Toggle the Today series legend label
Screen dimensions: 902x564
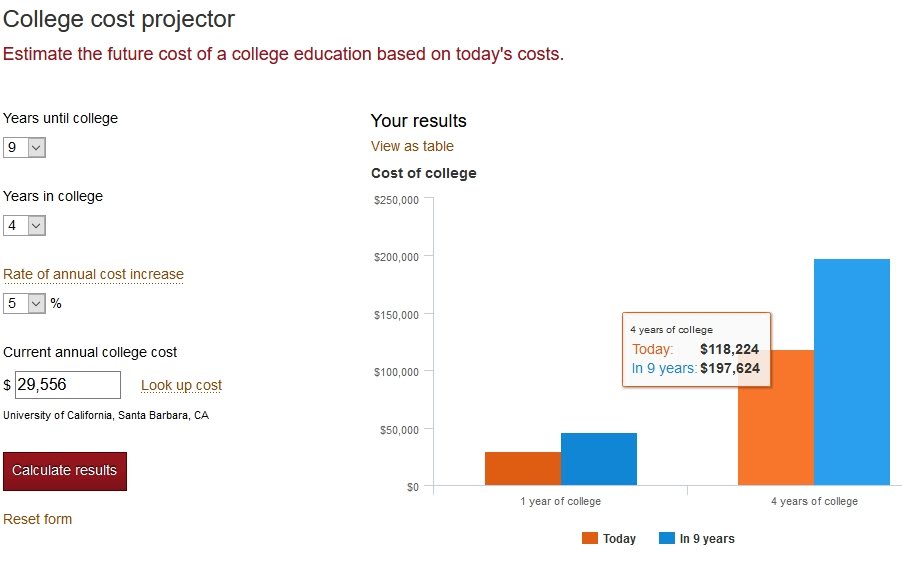619,539
